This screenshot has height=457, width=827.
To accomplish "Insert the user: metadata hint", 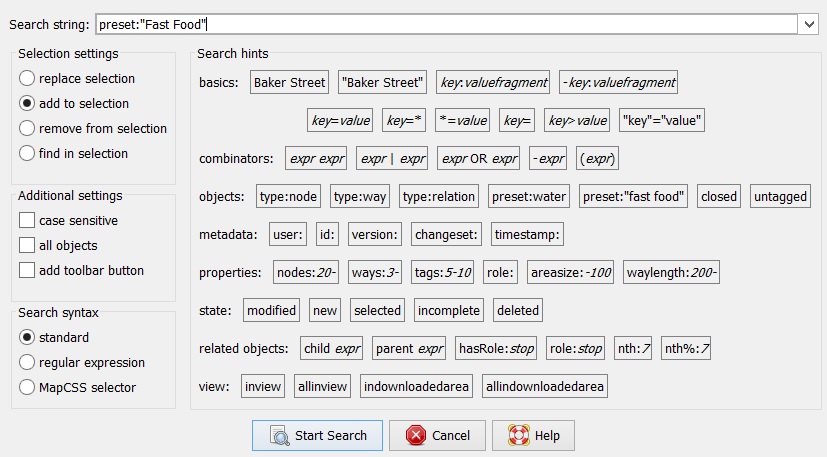I will [288, 234].
